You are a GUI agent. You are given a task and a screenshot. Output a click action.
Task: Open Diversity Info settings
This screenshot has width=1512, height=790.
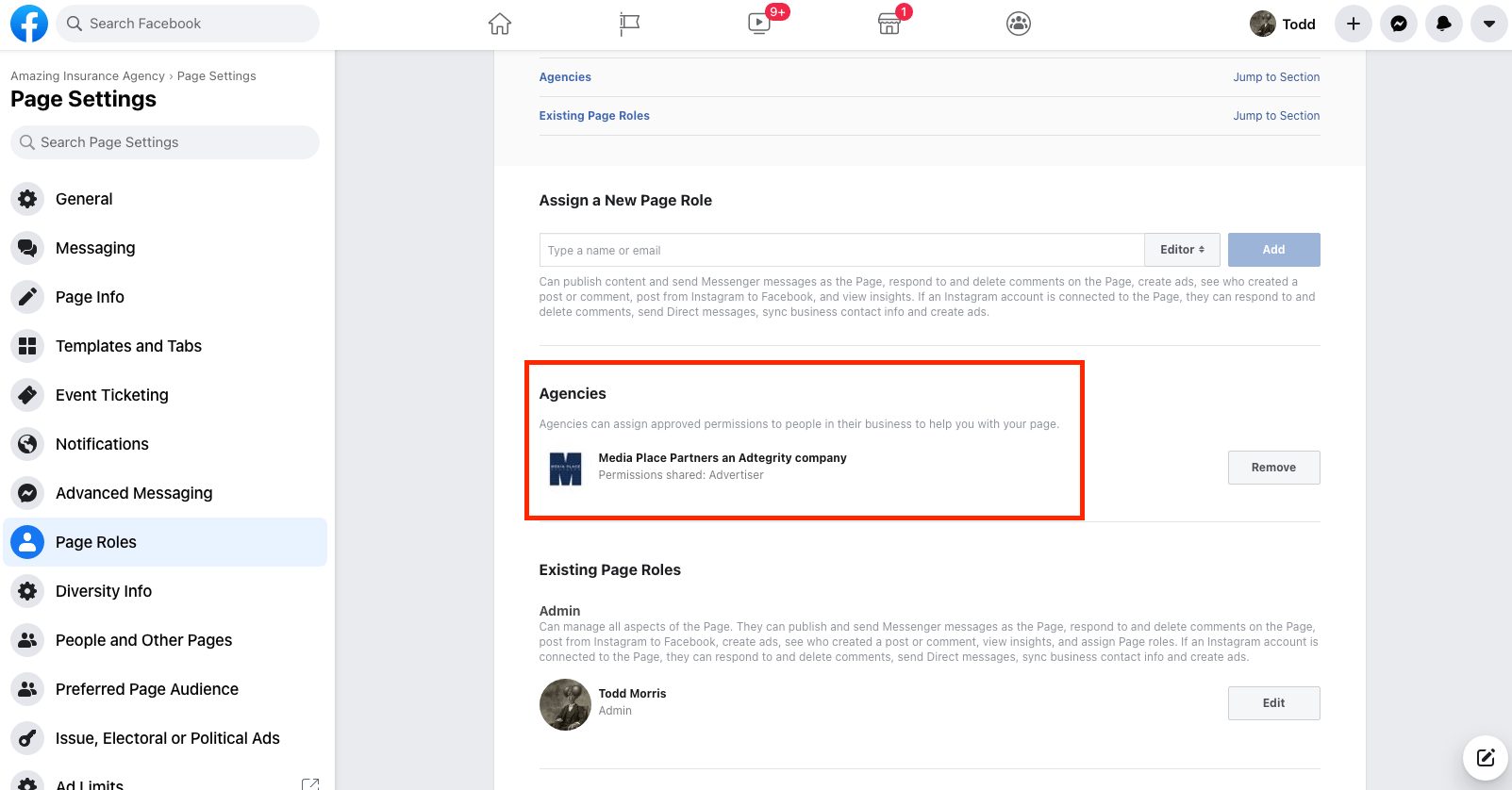click(165, 591)
